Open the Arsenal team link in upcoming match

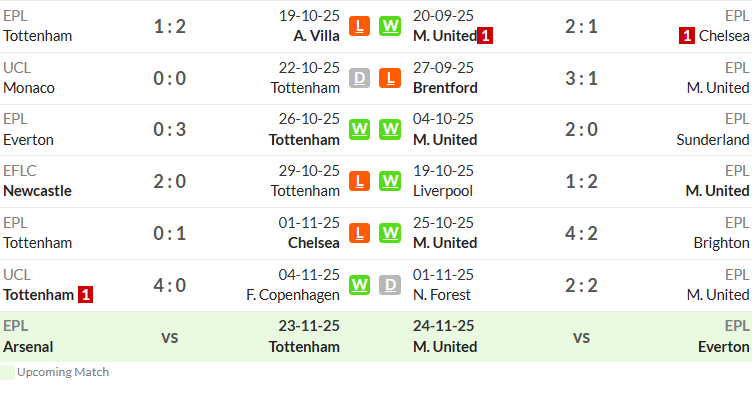click(28, 347)
